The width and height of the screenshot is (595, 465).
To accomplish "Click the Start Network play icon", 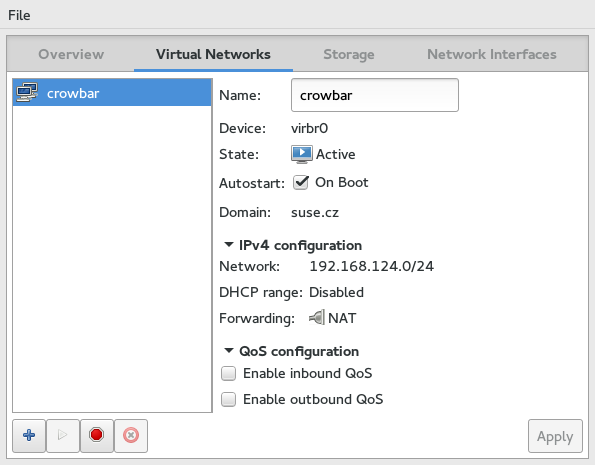I will (x=63, y=435).
